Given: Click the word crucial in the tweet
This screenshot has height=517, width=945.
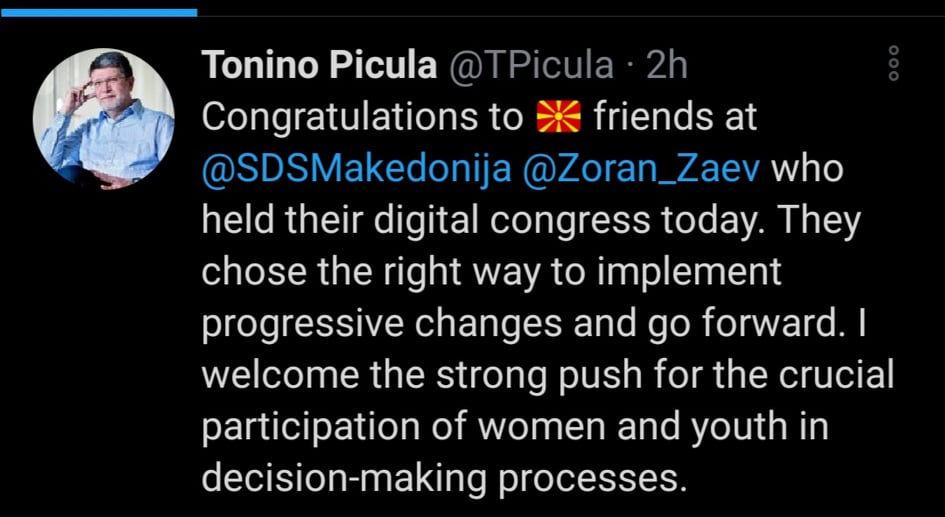Looking at the screenshot, I should coord(836,375).
